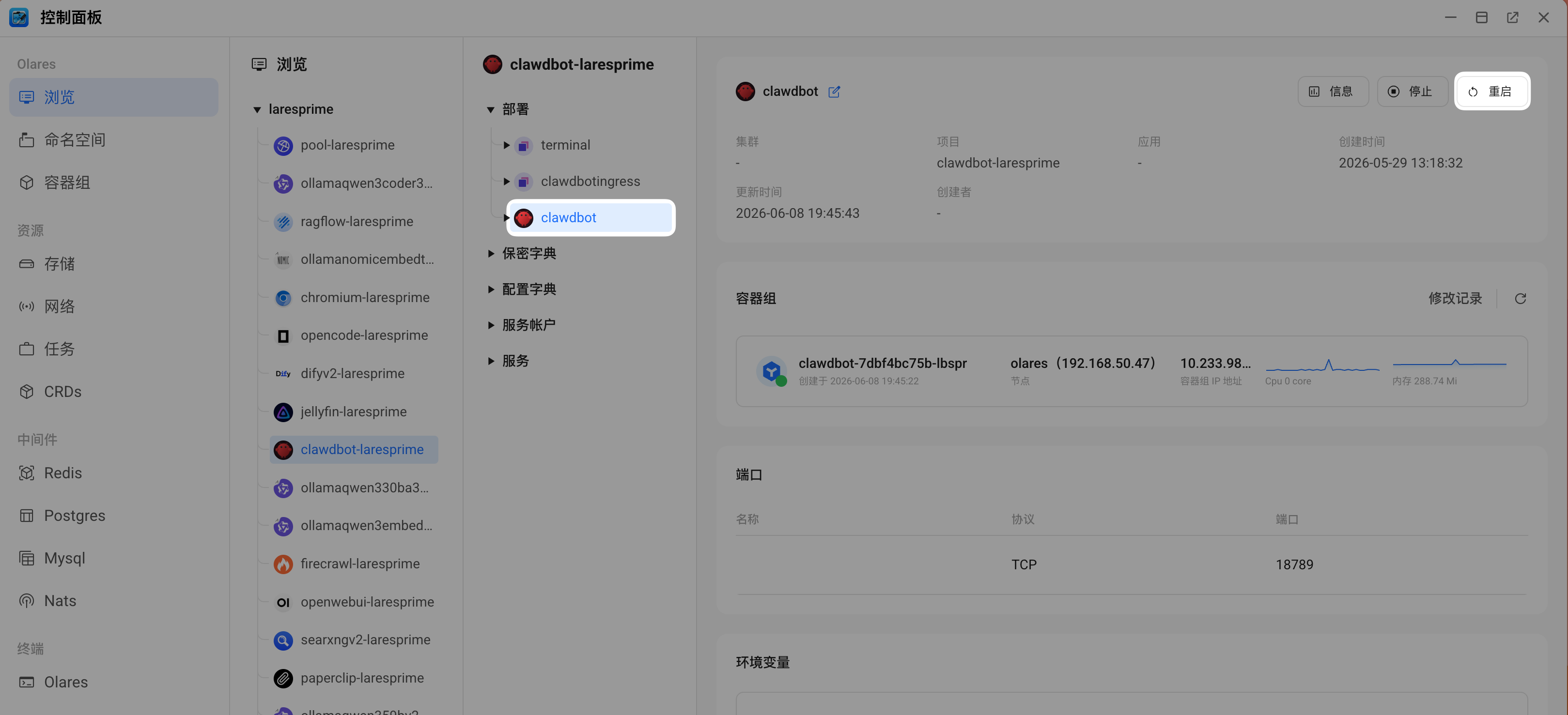Screen dimensions: 1568x715
Task: Click the CPU usage sparkline chart
Action: [x=1322, y=365]
